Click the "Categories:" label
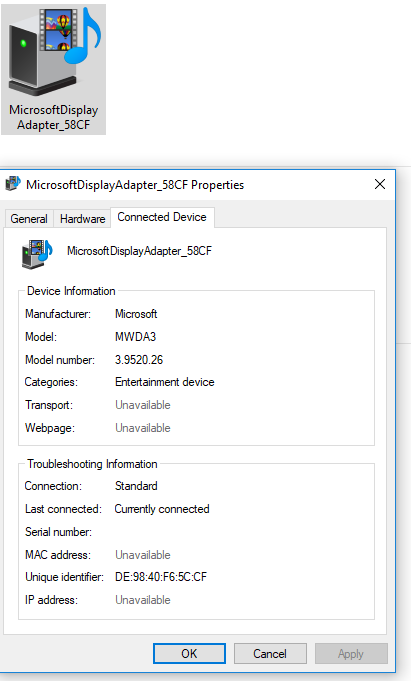Screen dimensions: 411x681 [x=51, y=382]
